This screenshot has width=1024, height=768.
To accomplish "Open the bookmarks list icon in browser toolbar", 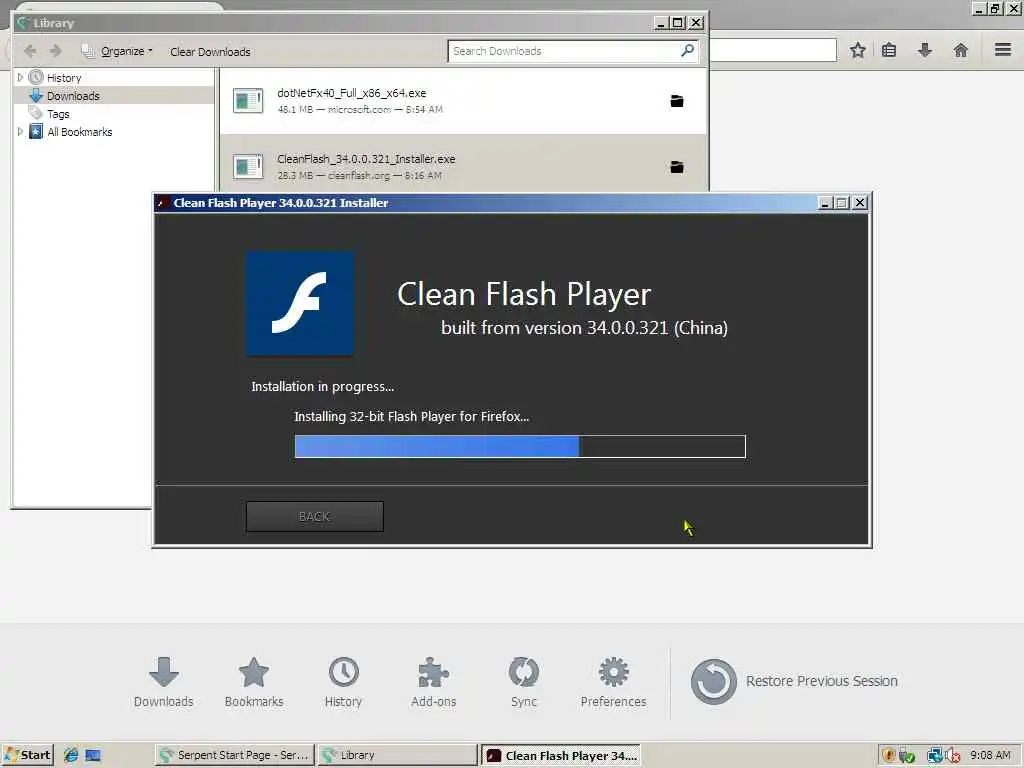I will click(889, 50).
